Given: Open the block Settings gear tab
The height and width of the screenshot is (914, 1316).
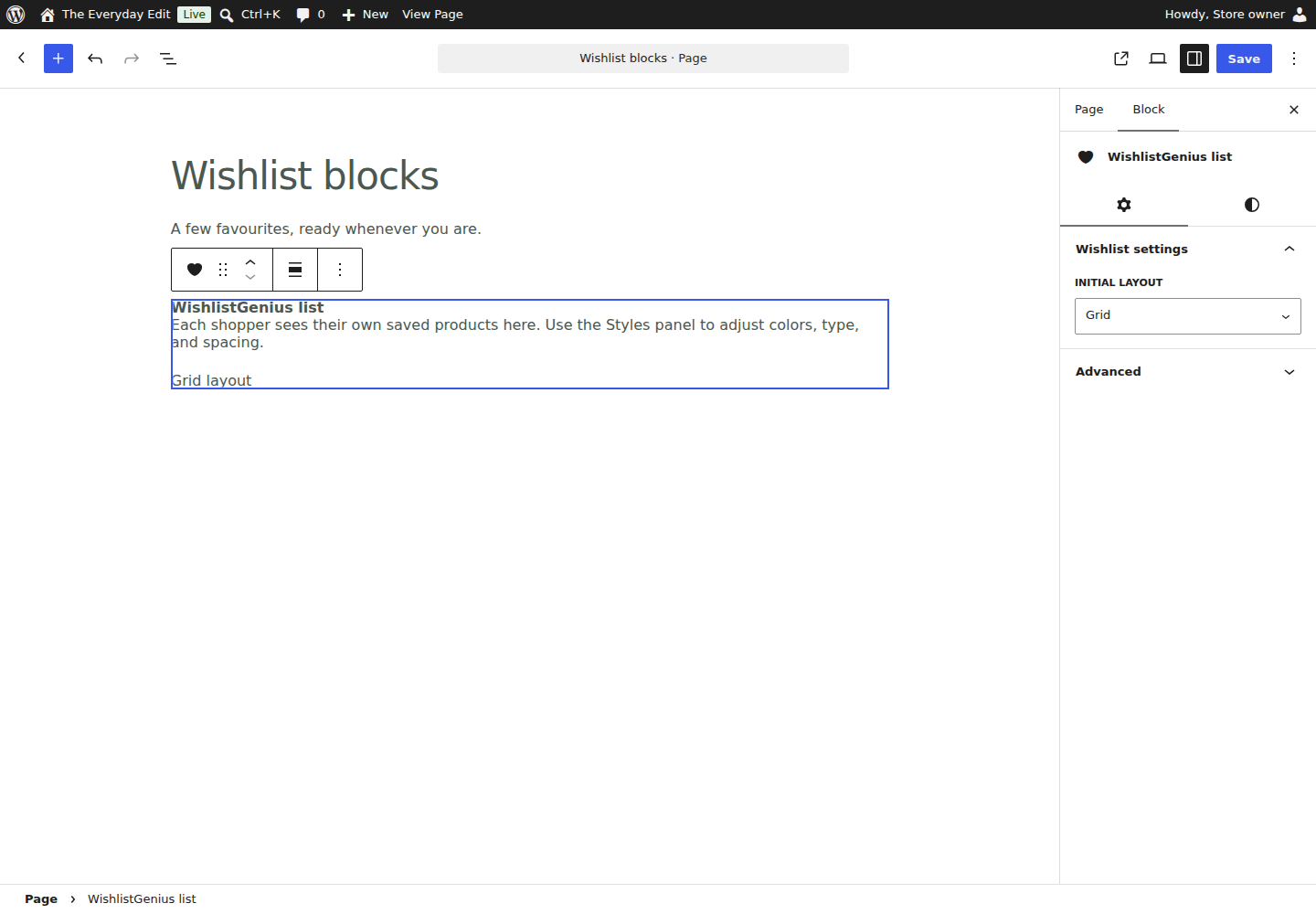Looking at the screenshot, I should [x=1124, y=205].
